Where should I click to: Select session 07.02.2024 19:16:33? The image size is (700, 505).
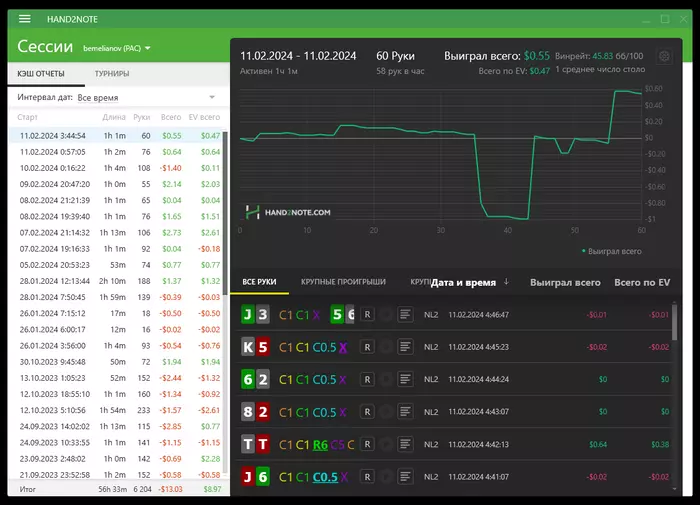(x=115, y=249)
